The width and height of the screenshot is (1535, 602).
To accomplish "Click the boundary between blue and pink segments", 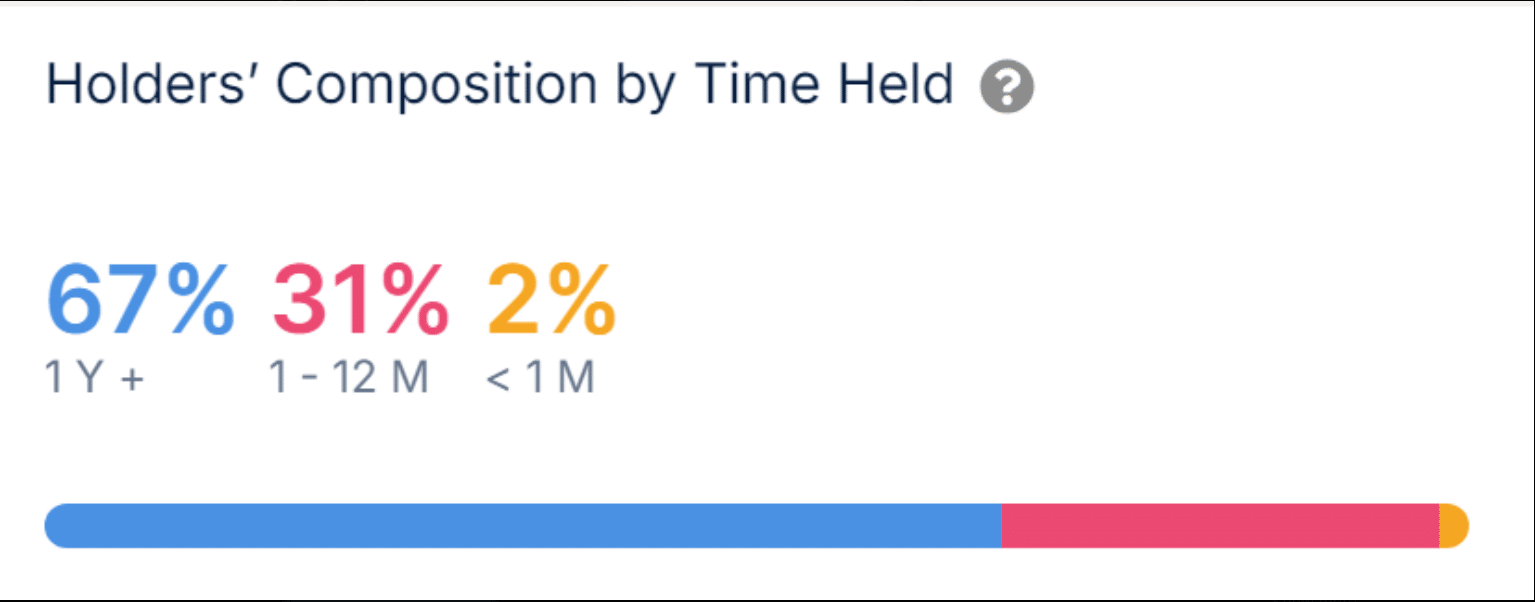I will coord(1002,526).
